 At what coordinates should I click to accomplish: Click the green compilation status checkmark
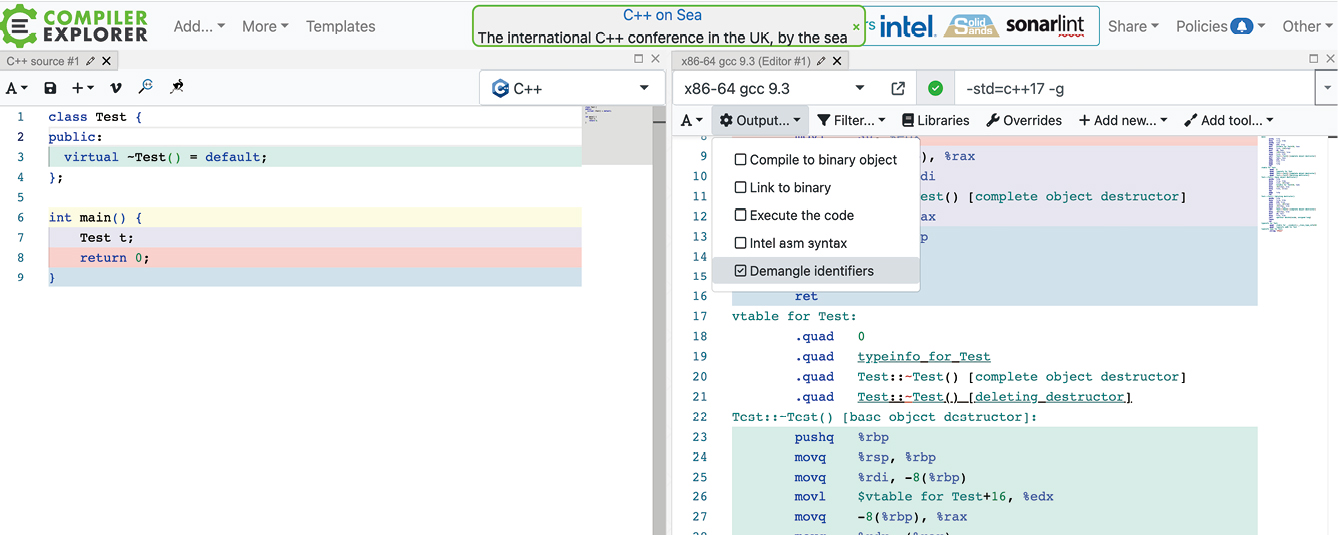point(935,88)
